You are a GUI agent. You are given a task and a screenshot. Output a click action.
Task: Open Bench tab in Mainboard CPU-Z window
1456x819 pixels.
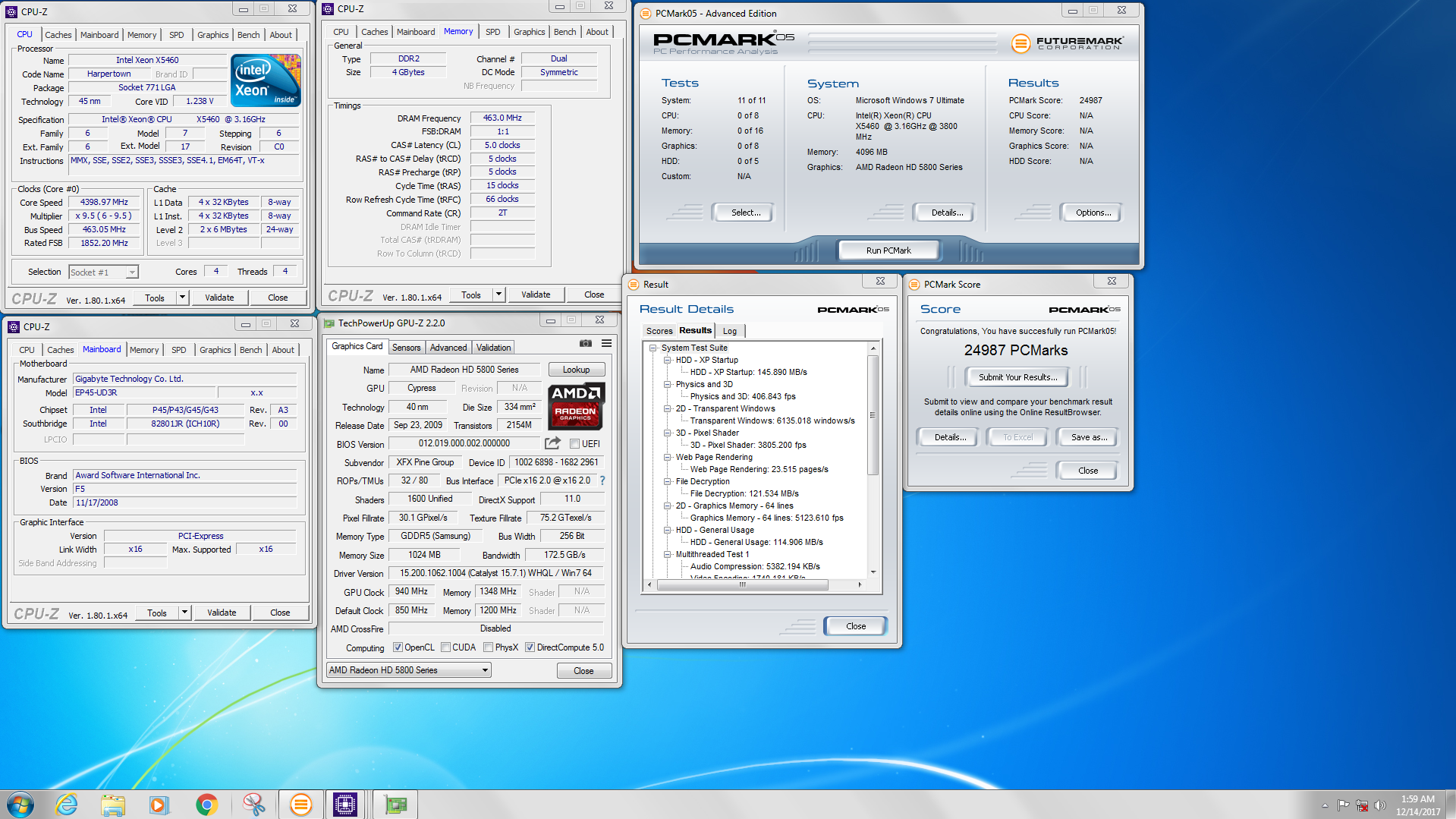(250, 350)
